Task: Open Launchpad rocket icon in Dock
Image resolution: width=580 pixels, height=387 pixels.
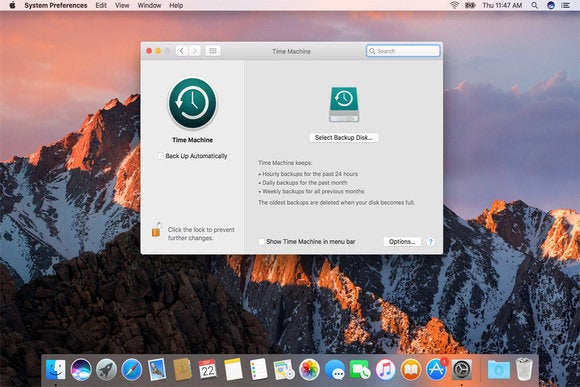Action: (106, 369)
